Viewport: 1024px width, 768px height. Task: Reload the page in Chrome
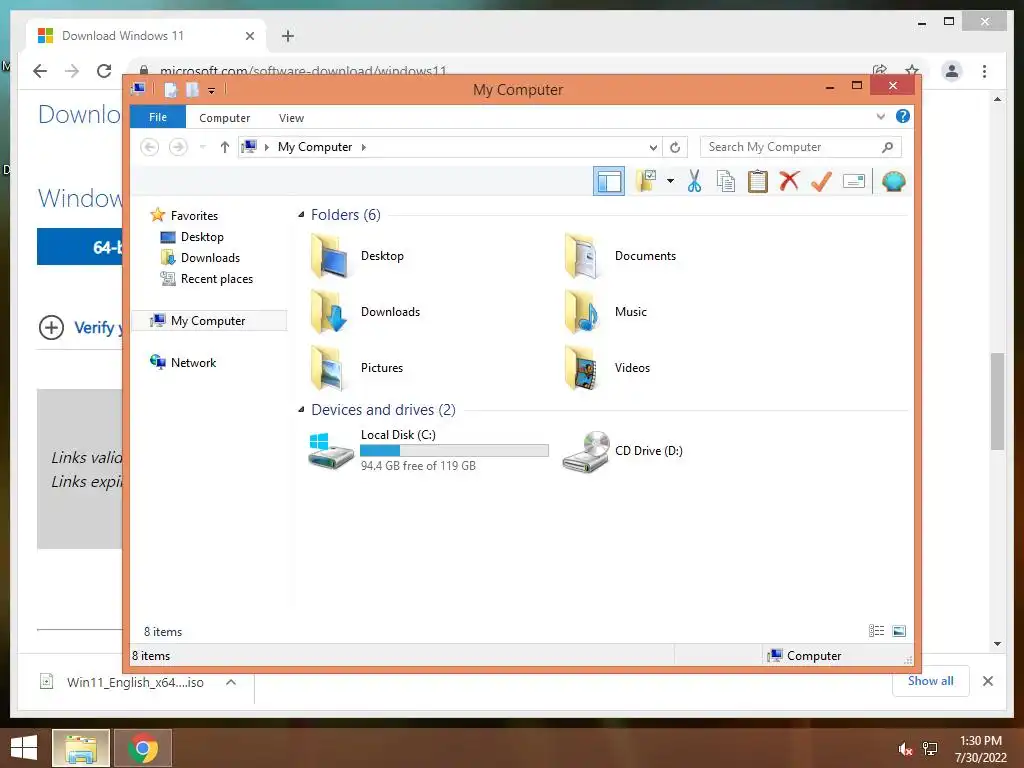(x=104, y=71)
